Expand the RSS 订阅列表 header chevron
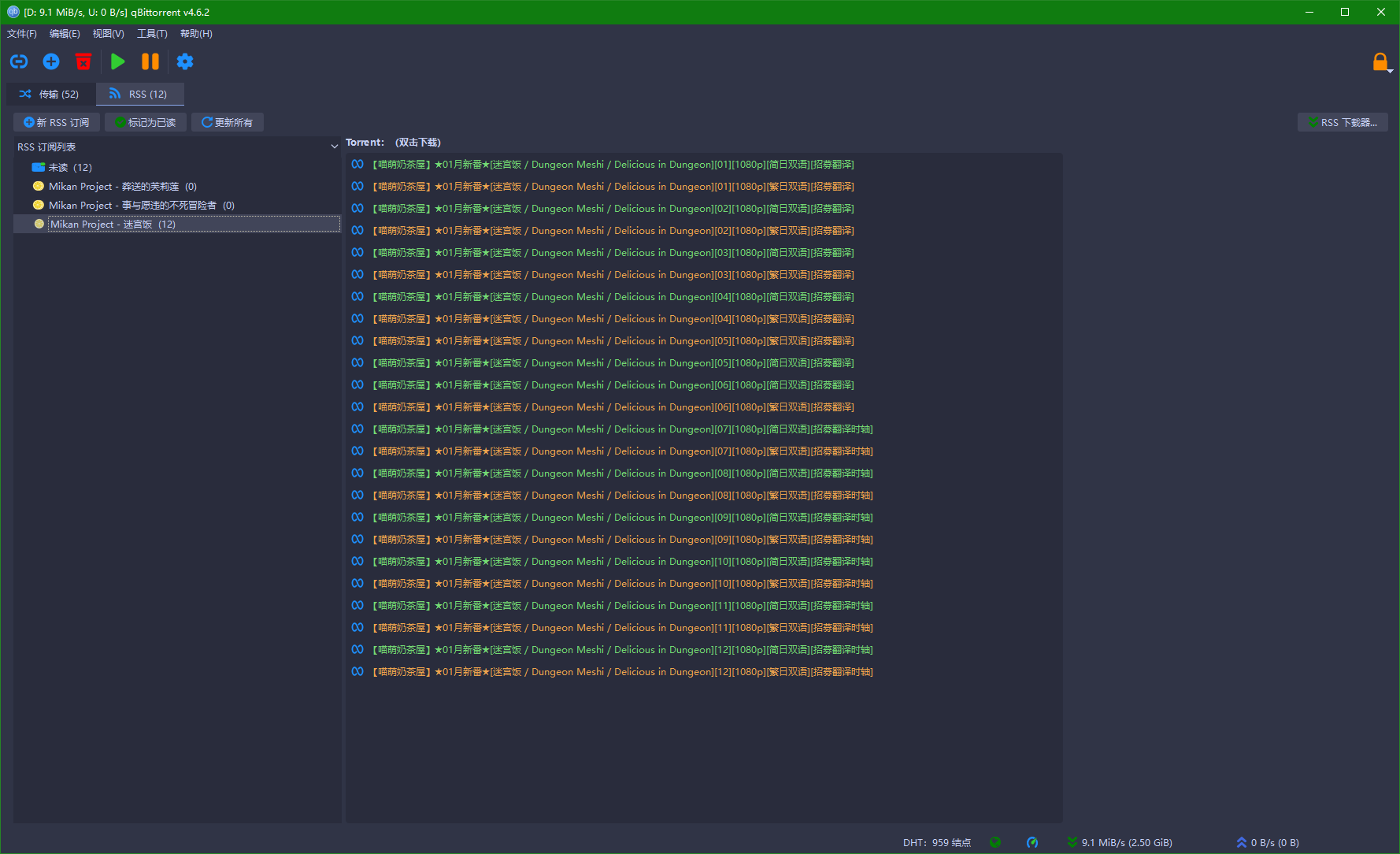Viewport: 1400px width, 854px height. coord(334,147)
